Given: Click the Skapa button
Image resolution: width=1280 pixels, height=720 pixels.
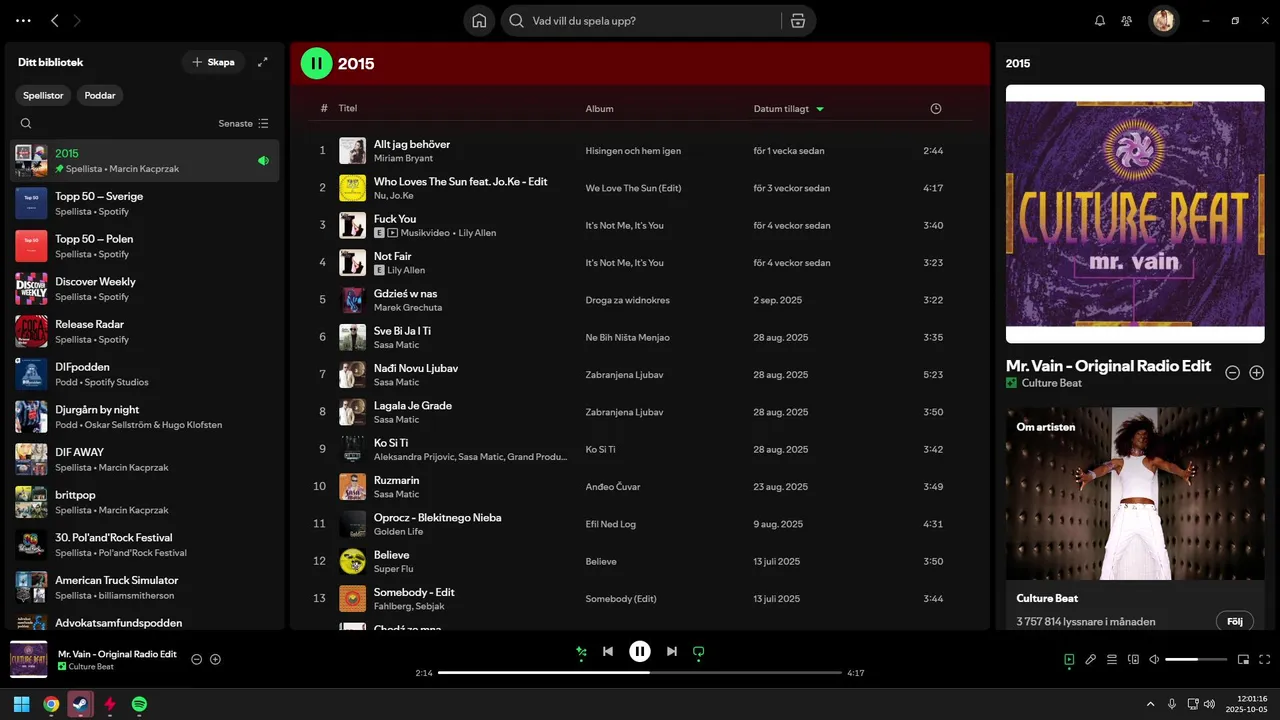Looking at the screenshot, I should (213, 62).
